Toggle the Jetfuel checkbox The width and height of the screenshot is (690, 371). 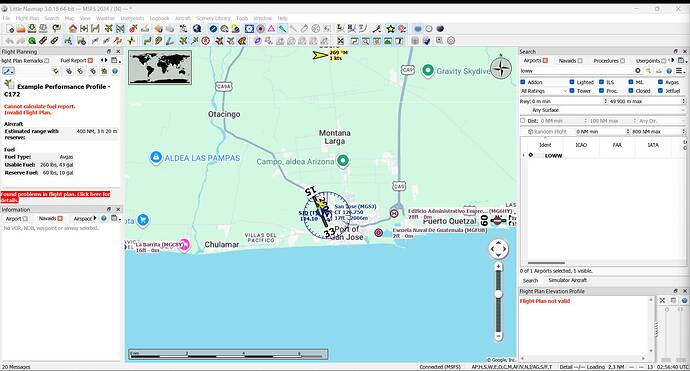click(660, 91)
